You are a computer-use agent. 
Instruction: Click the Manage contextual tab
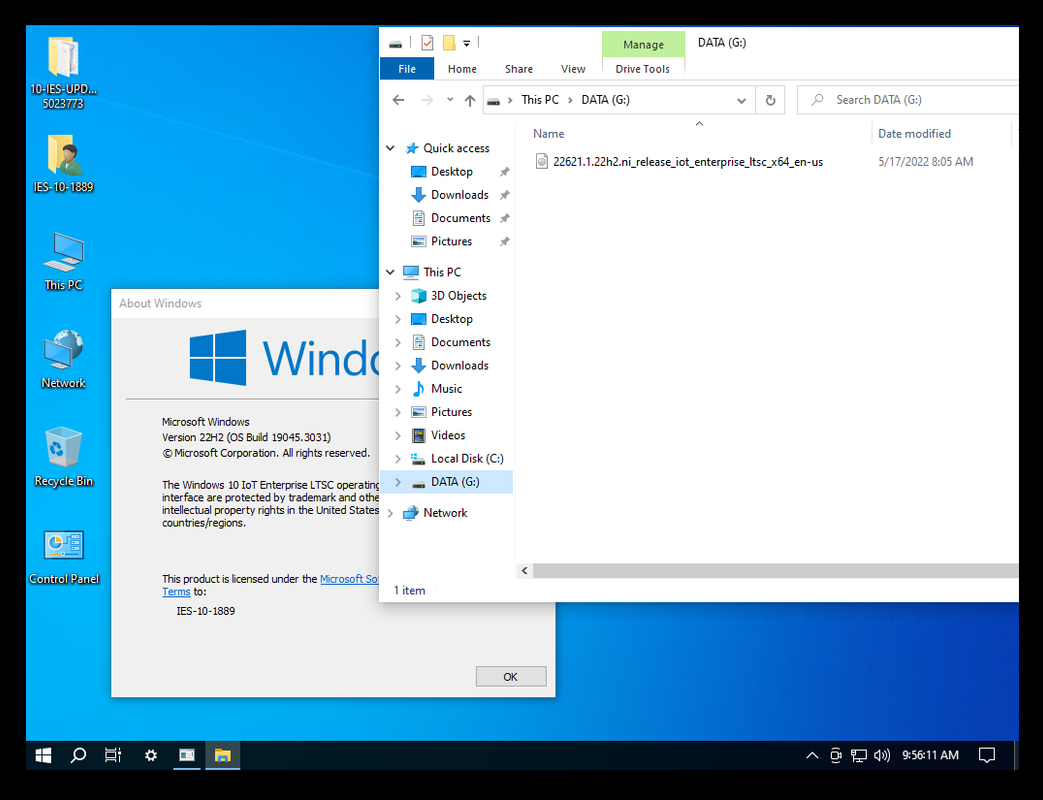(x=643, y=45)
